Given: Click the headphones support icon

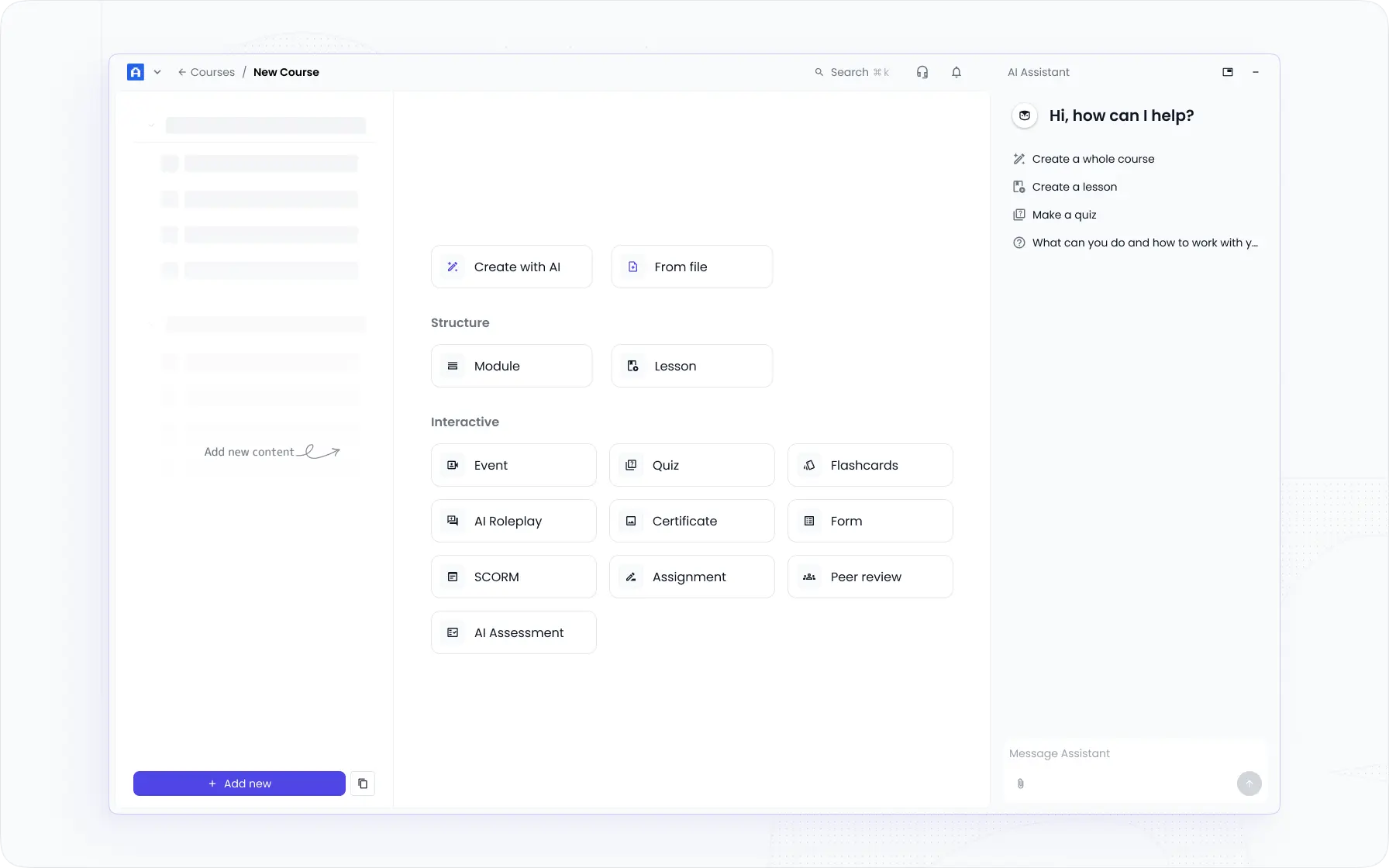Looking at the screenshot, I should click(922, 71).
